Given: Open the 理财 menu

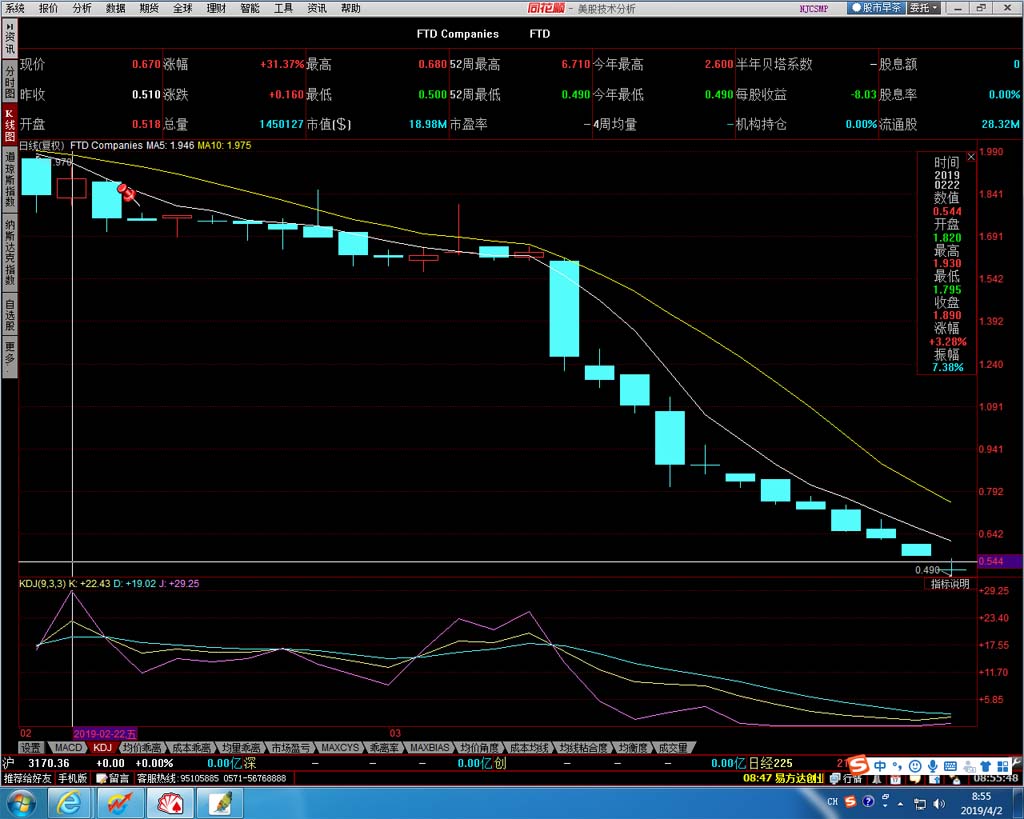Looking at the screenshot, I should pos(216,8).
